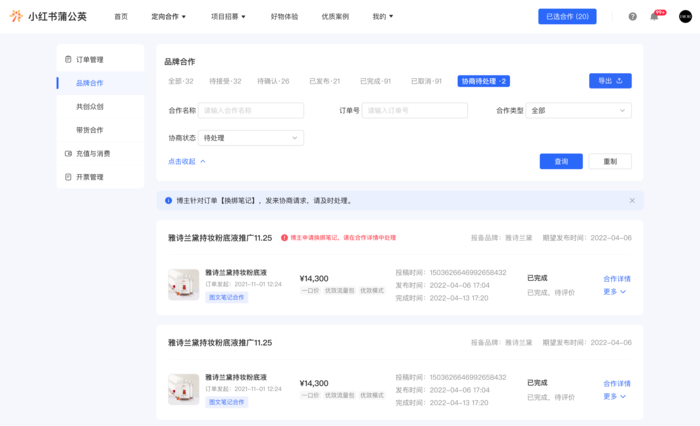Image resolution: width=700 pixels, height=426 pixels.
Task: Open 订单管理 in the sidebar
Action: 89,60
